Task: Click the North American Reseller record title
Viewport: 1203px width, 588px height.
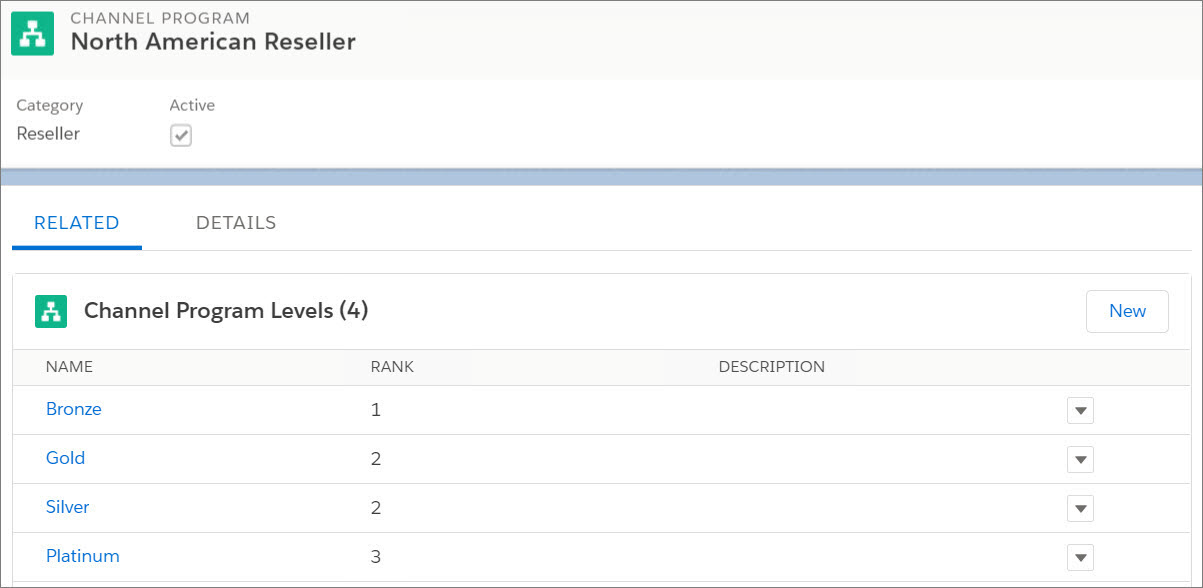Action: coord(213,42)
